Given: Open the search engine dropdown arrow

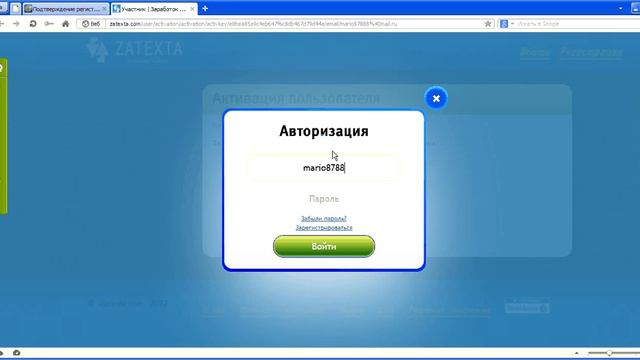Looking at the screenshot, I should pos(512,24).
